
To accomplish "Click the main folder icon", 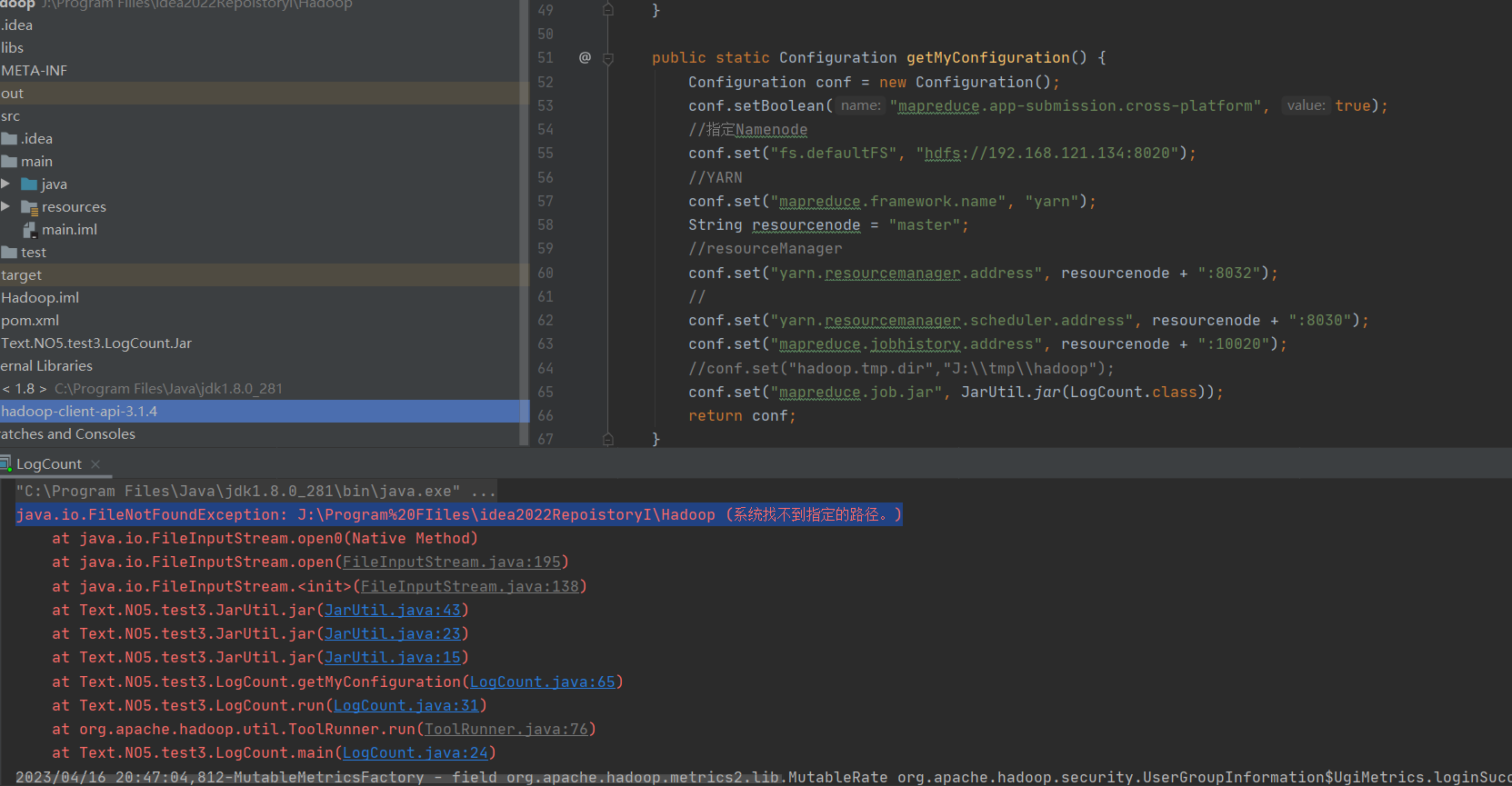I will 9,162.
